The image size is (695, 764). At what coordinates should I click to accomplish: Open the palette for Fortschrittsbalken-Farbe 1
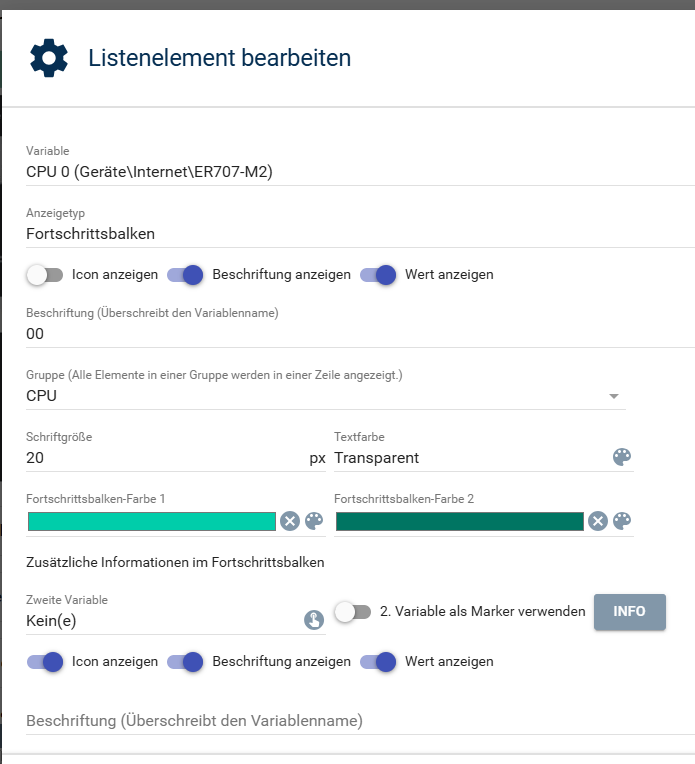click(314, 521)
